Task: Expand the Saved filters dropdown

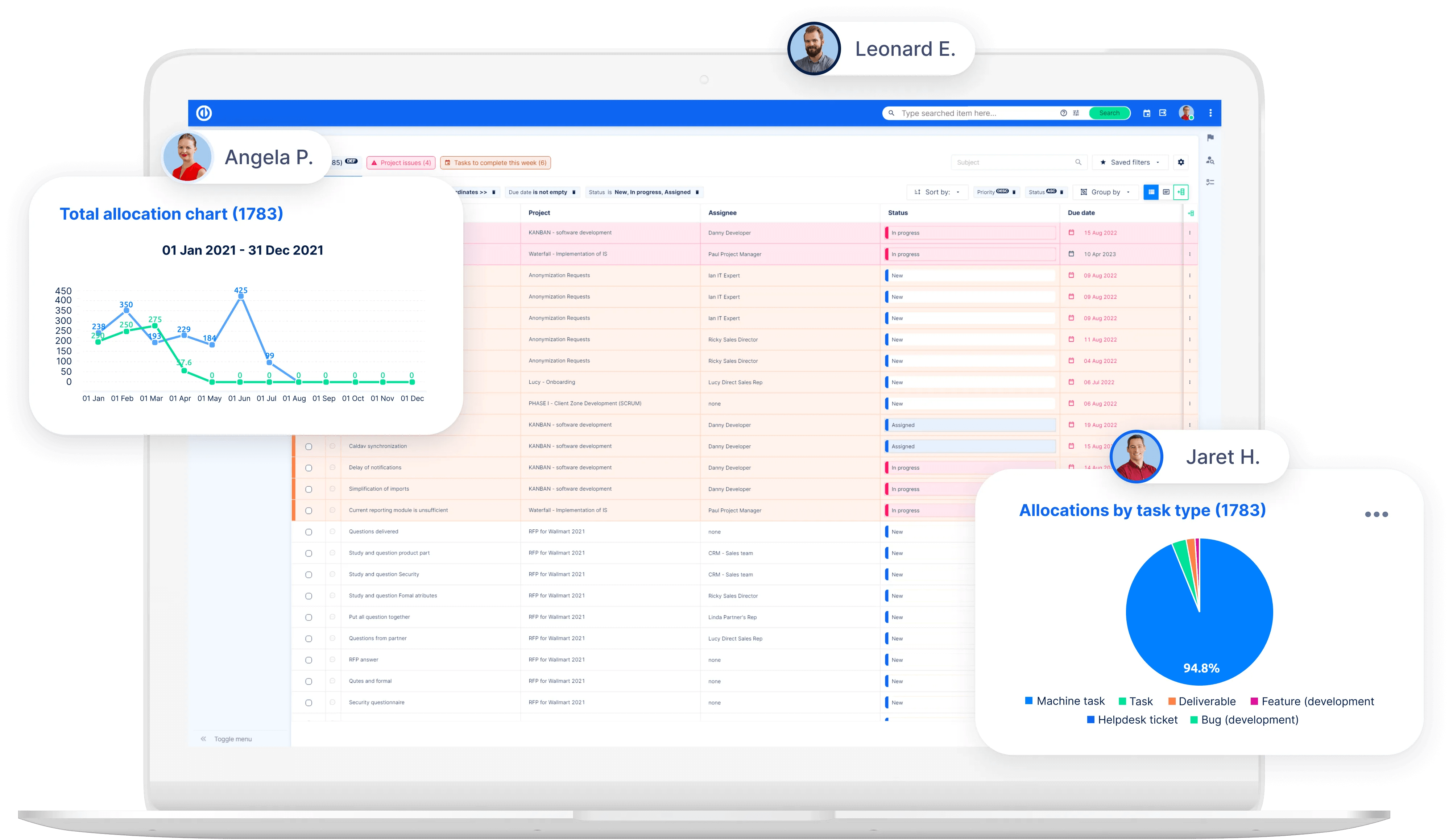Action: pyautogui.click(x=1130, y=163)
